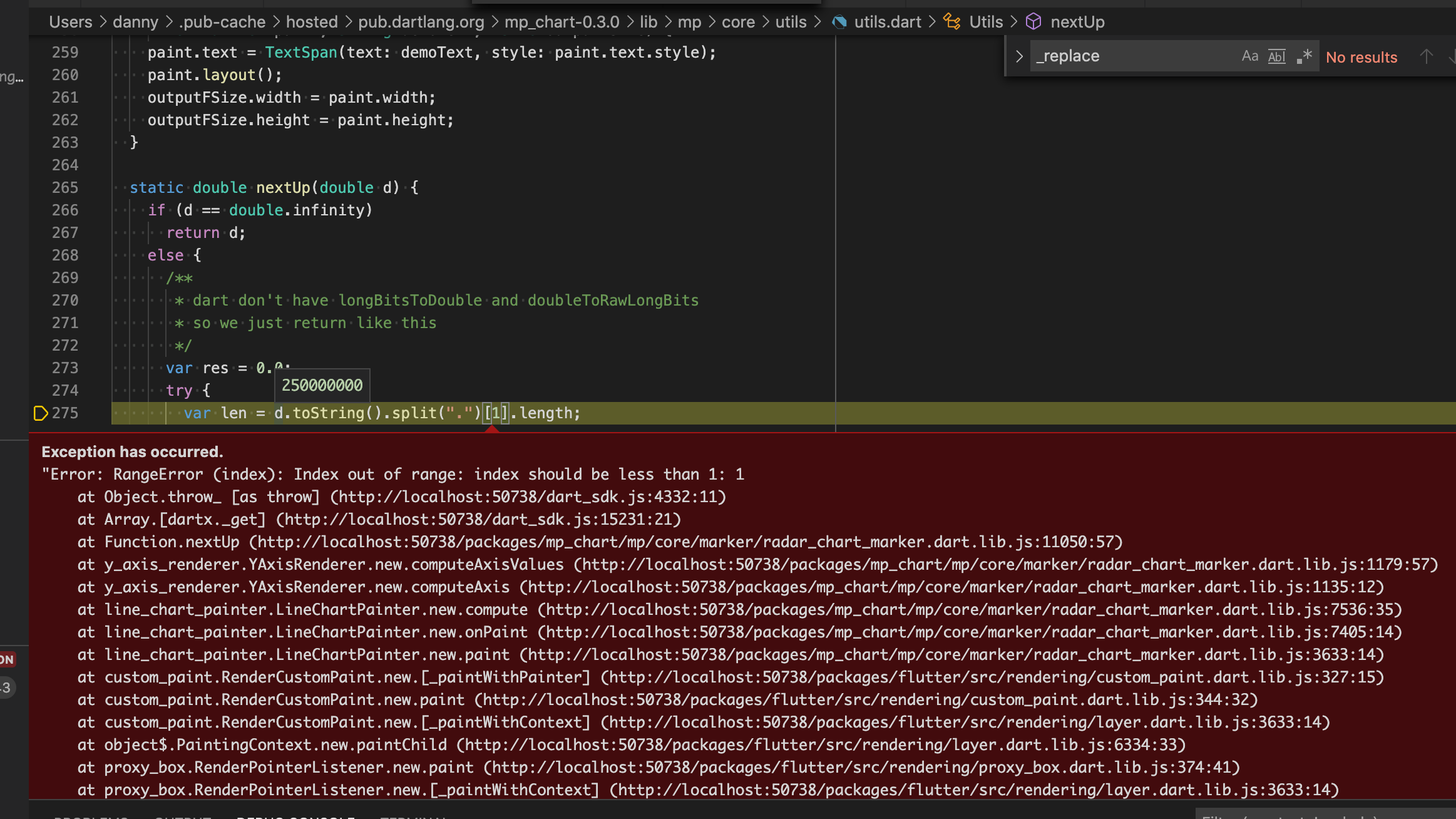Image resolution: width=1456 pixels, height=819 pixels.
Task: Toggle Match Whole Word (Ab) in find box
Action: pyautogui.click(x=1277, y=56)
